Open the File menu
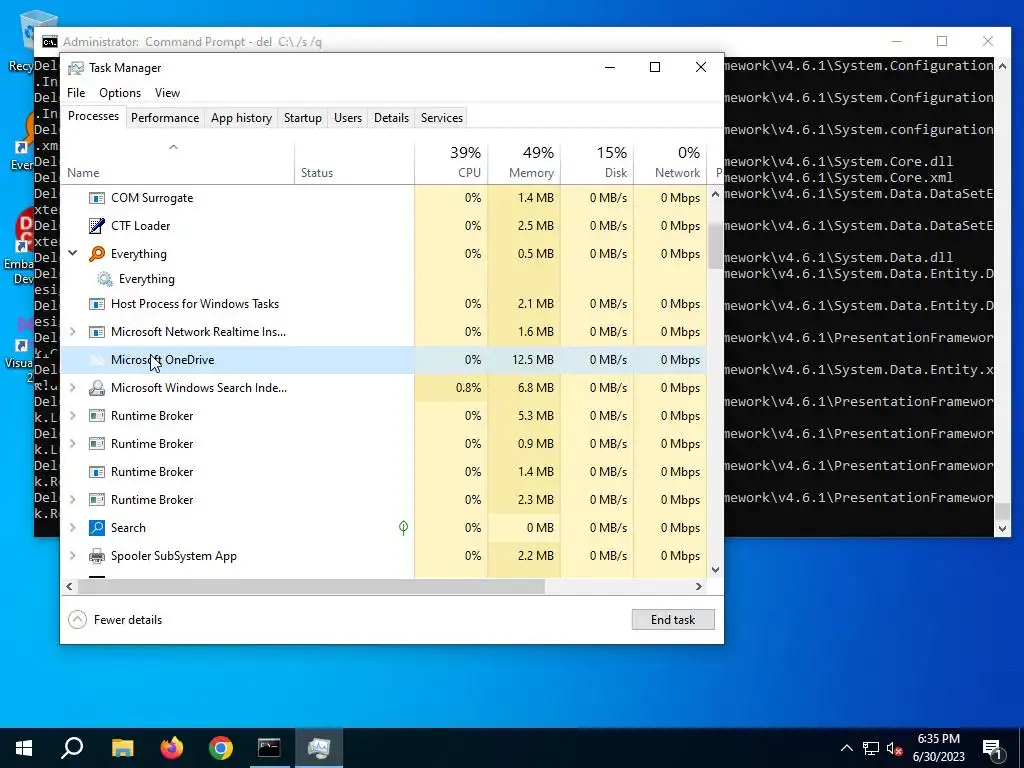Viewport: 1024px width, 768px height. pos(76,93)
